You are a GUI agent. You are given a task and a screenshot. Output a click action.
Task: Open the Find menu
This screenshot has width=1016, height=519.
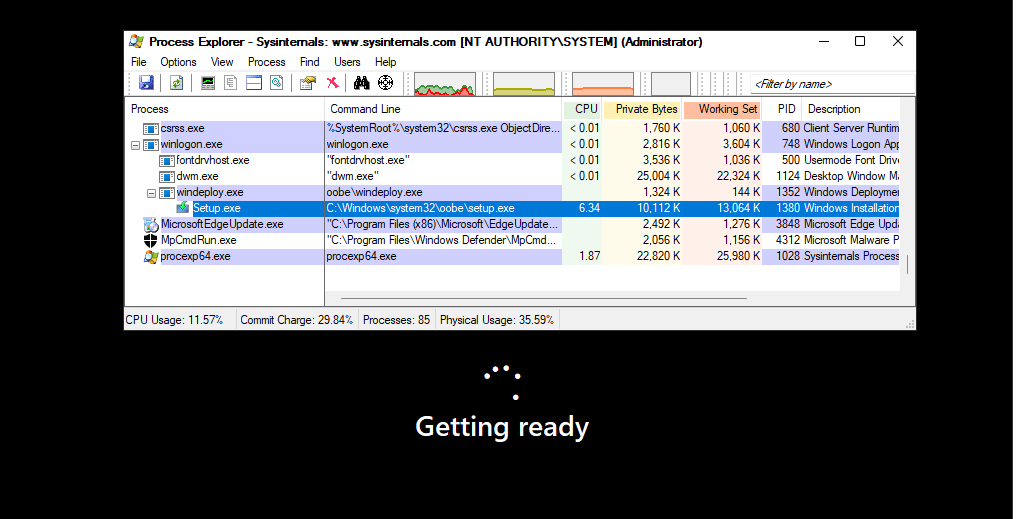pyautogui.click(x=310, y=62)
